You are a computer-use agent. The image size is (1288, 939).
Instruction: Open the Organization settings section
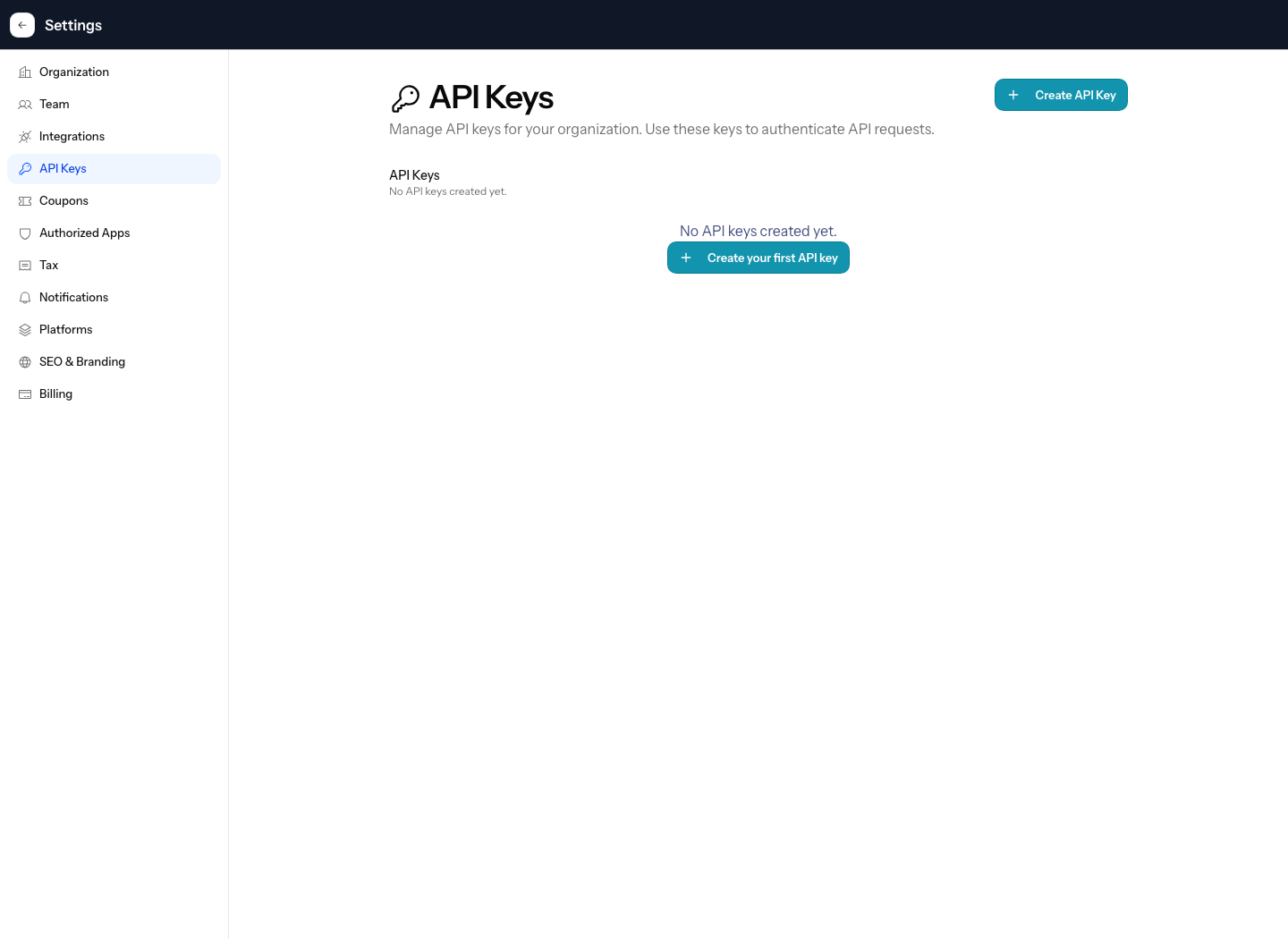114,72
